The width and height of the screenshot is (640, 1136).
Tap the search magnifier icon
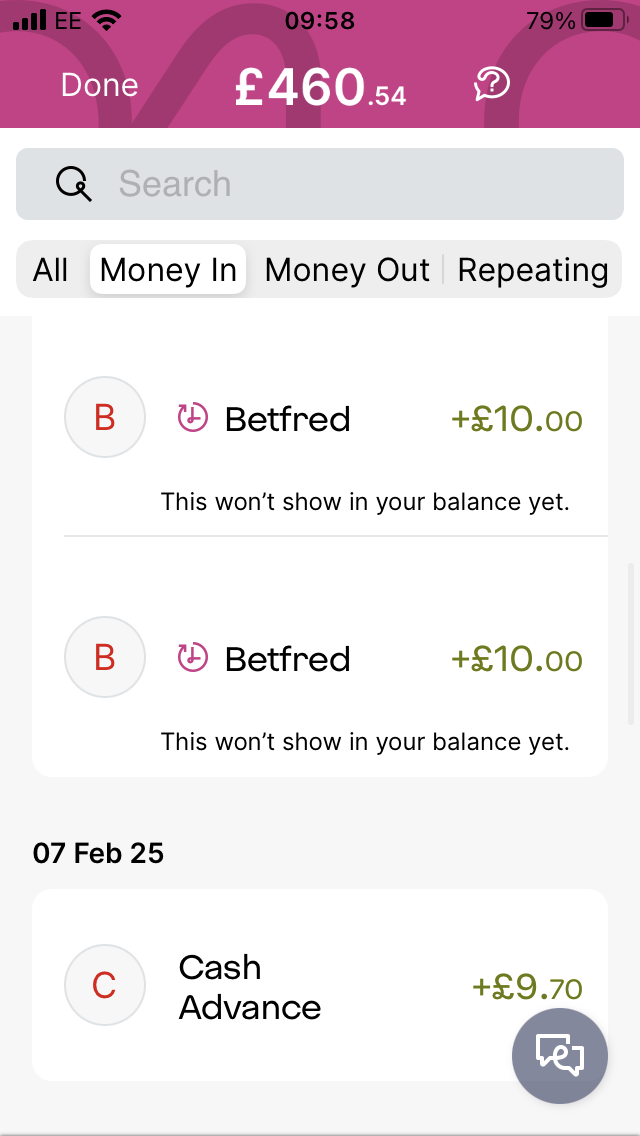(x=74, y=184)
